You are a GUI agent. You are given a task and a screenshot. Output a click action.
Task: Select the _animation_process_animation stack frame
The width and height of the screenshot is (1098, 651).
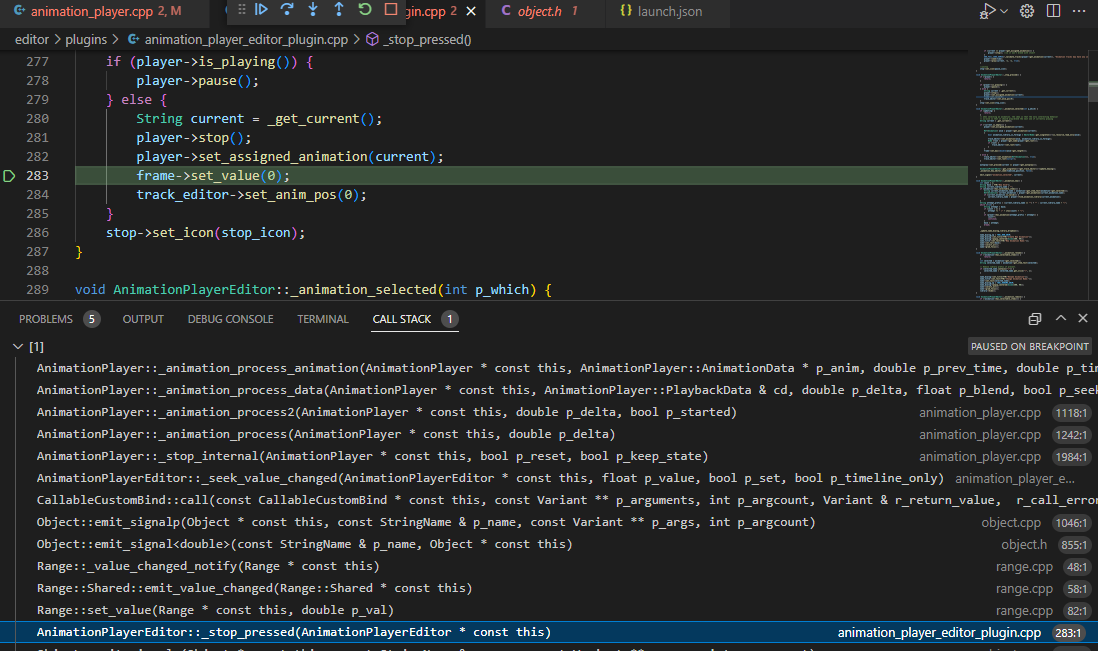pos(549,368)
